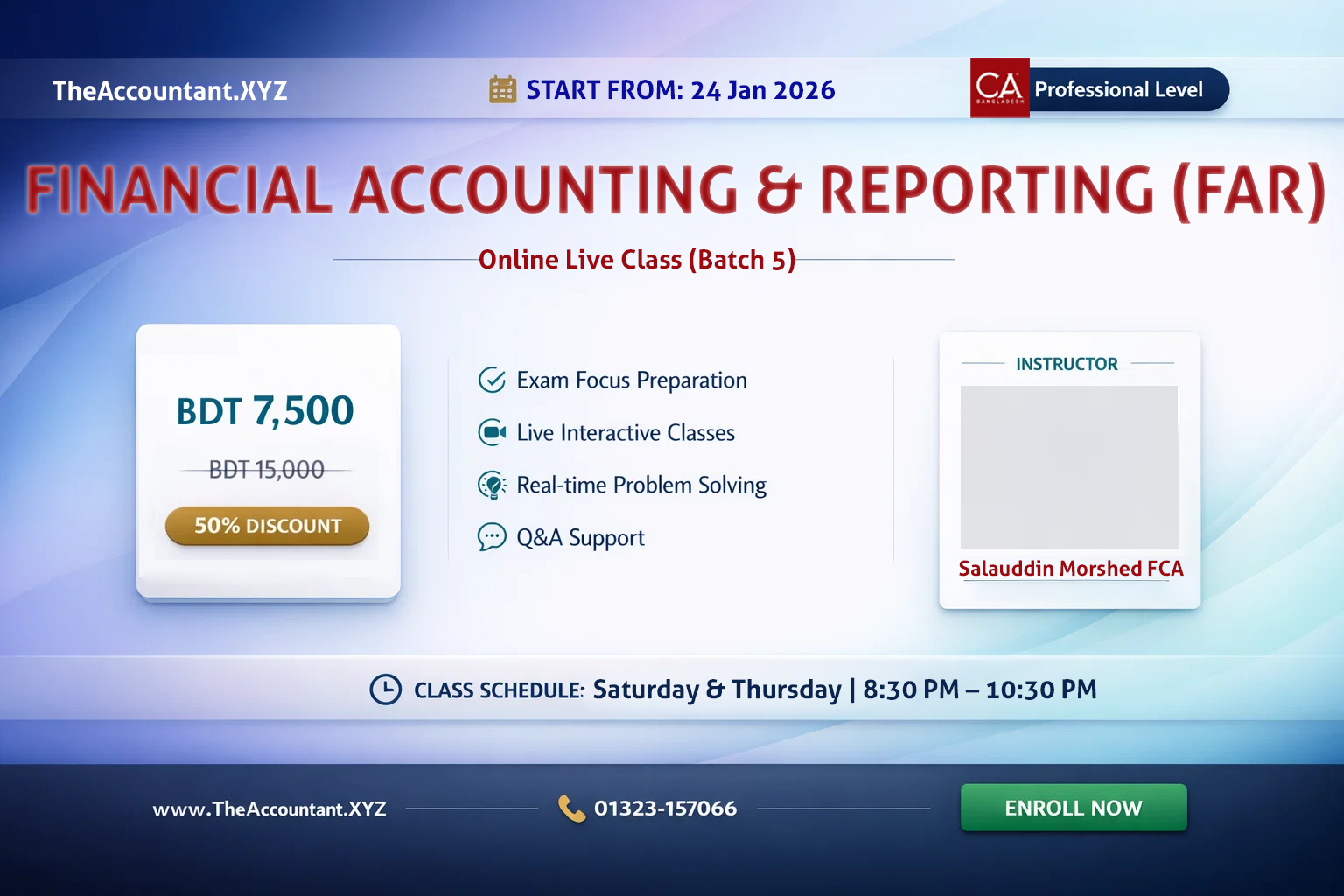Click the phone number 01323-157066
Image resolution: width=1344 pixels, height=896 pixels.
(x=665, y=808)
